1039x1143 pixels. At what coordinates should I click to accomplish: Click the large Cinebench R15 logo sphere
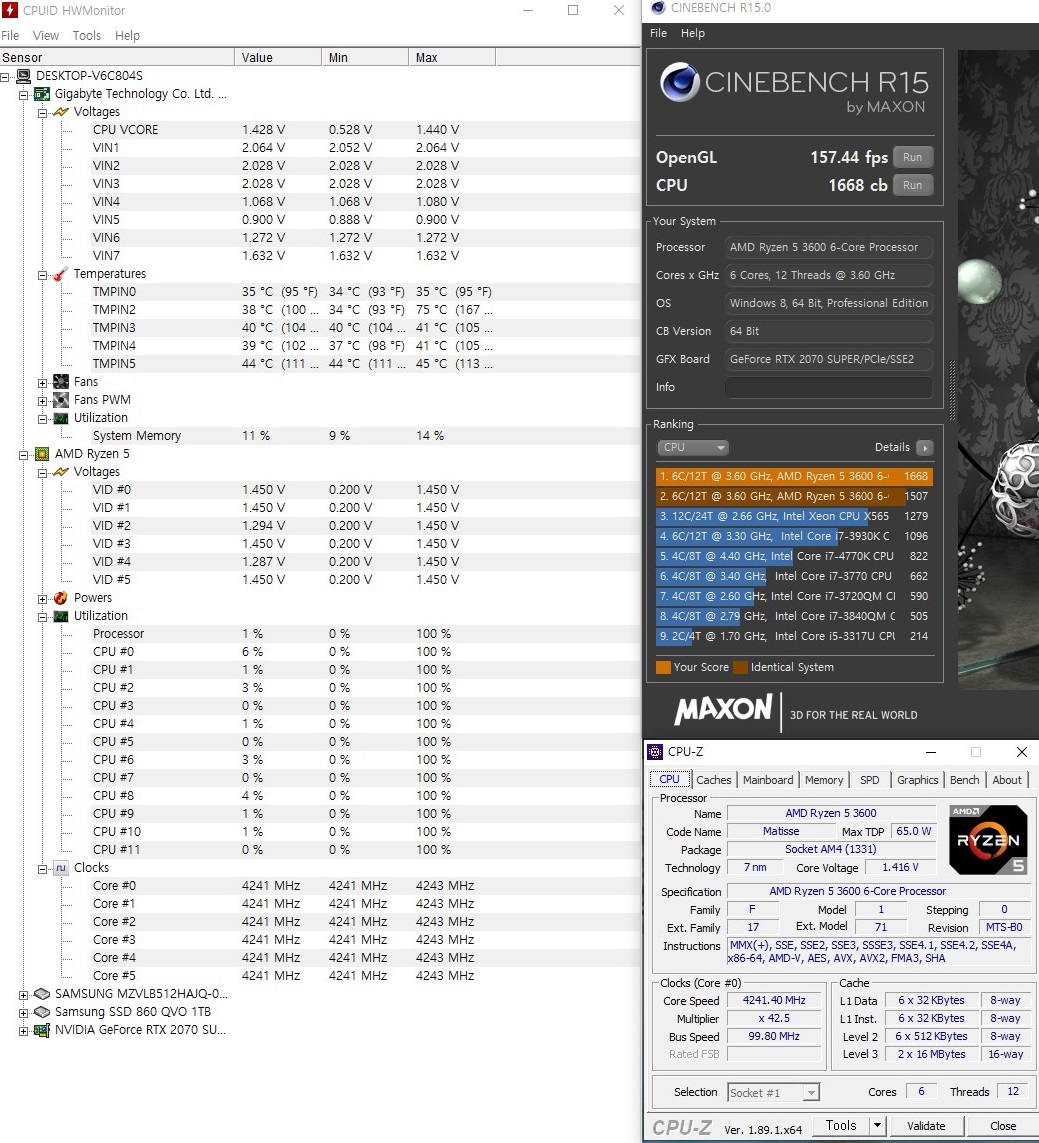point(680,82)
